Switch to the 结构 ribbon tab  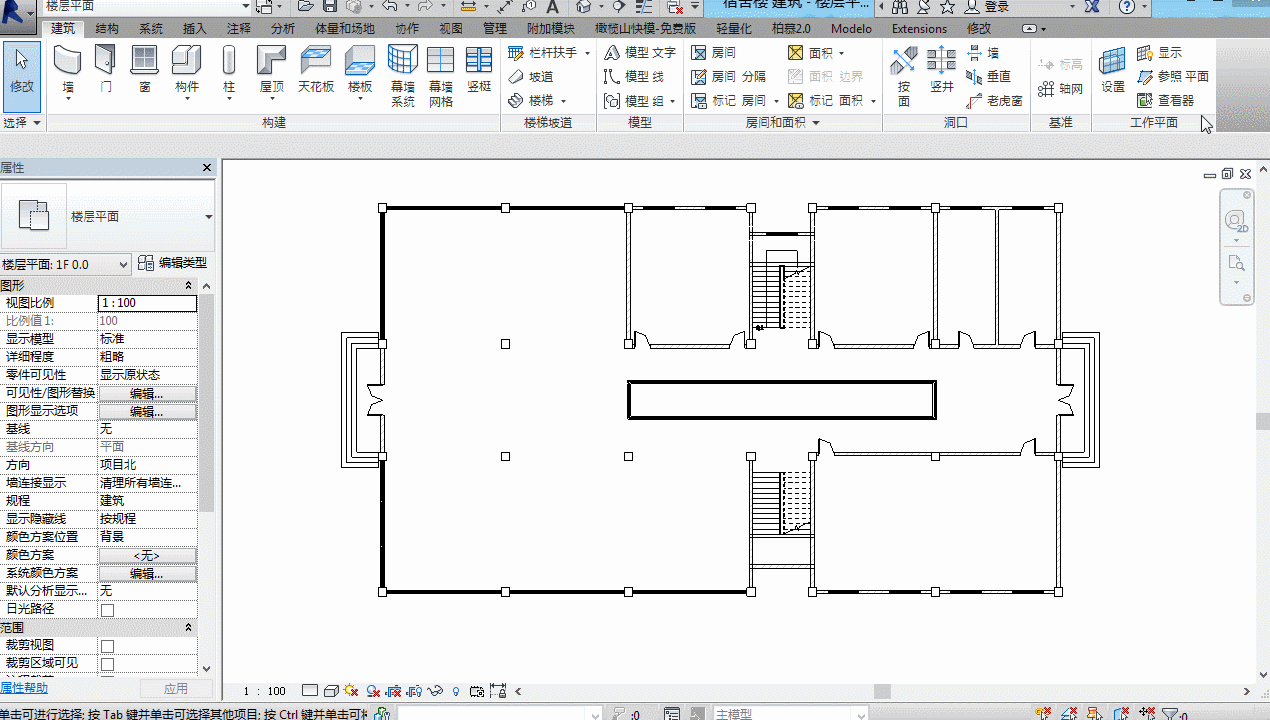(x=107, y=29)
